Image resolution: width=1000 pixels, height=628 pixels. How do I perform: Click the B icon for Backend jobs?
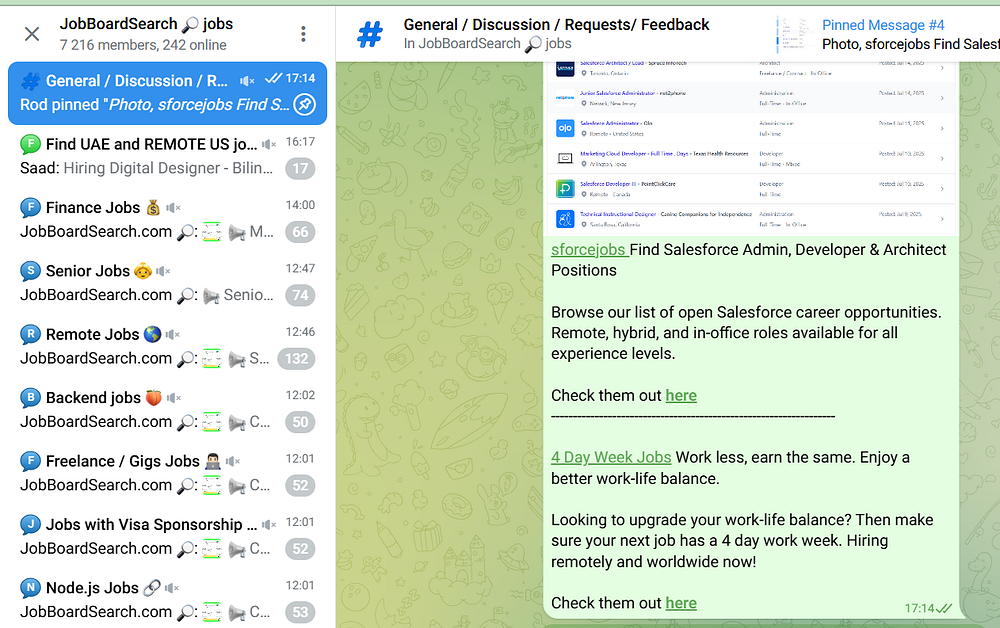click(x=30, y=398)
